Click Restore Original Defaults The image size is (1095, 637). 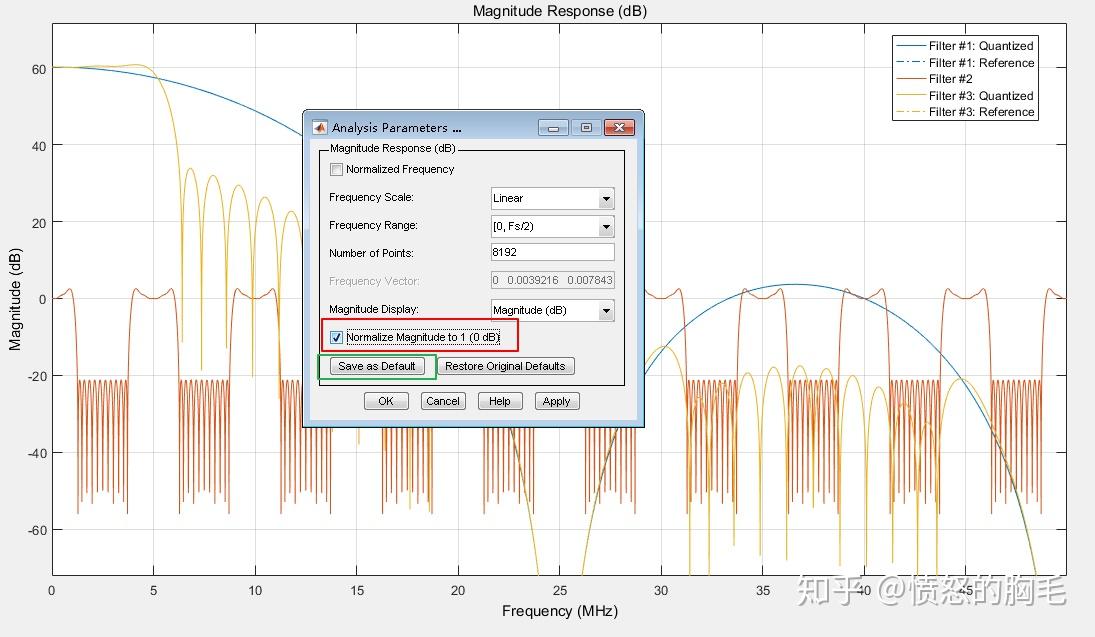(x=505, y=366)
